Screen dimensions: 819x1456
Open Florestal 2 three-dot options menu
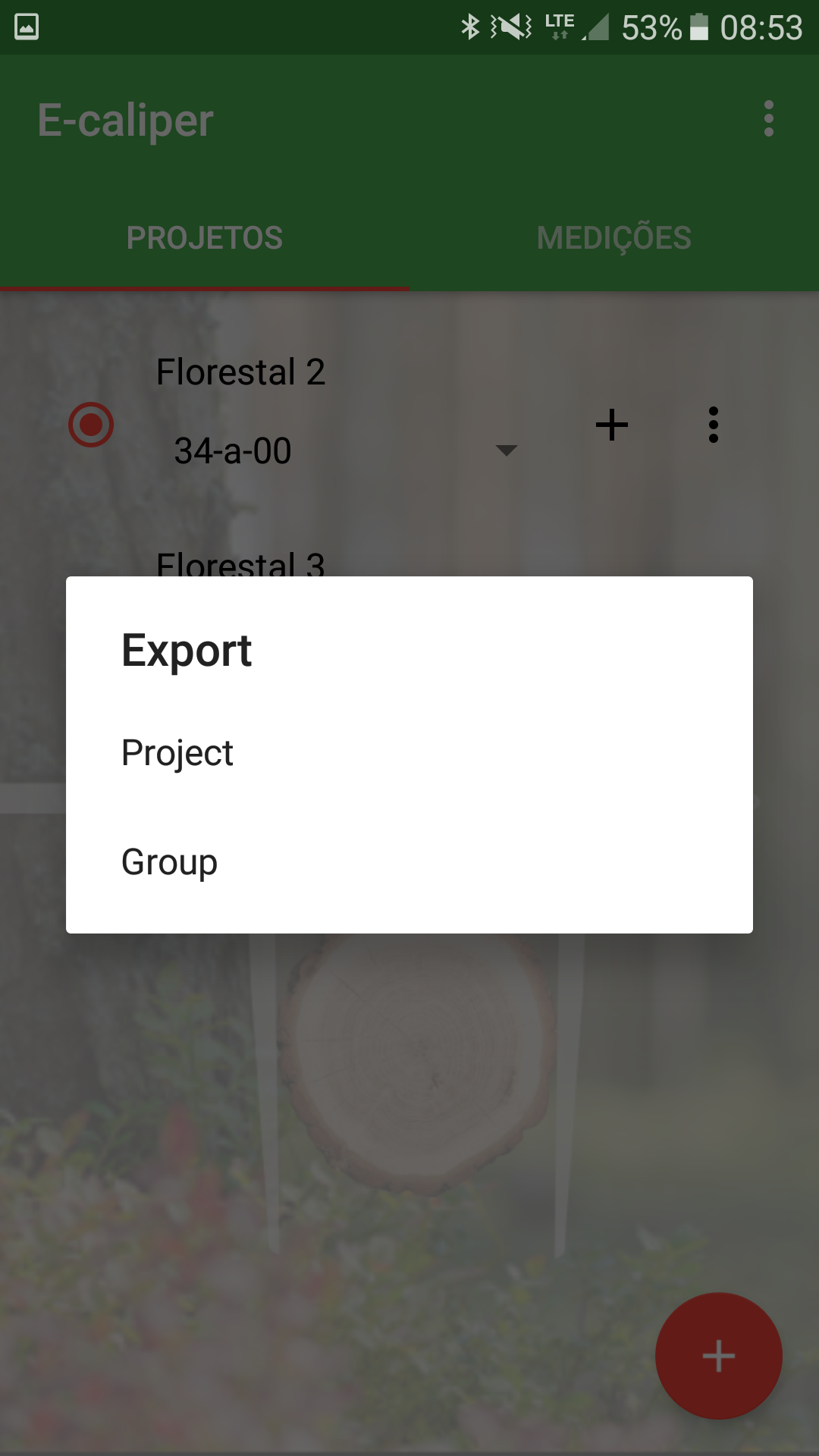pos(713,425)
